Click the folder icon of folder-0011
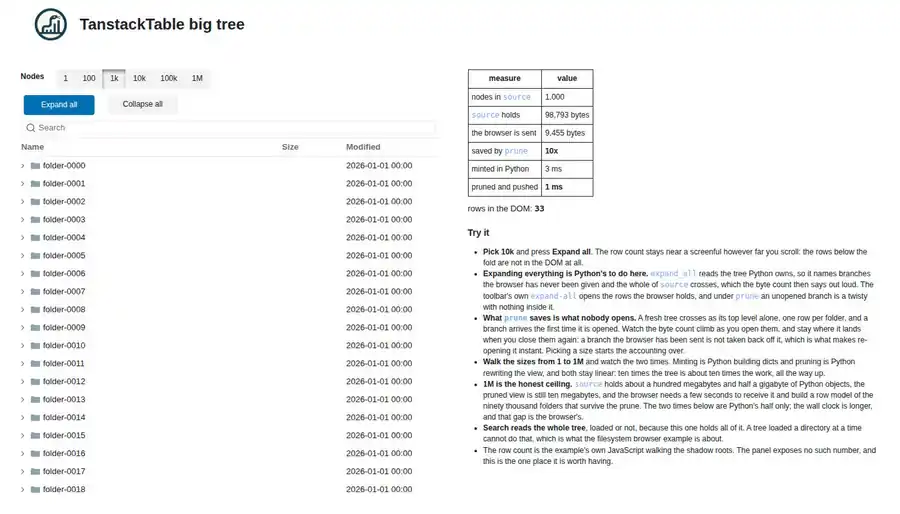900x514 pixels. pos(36,364)
